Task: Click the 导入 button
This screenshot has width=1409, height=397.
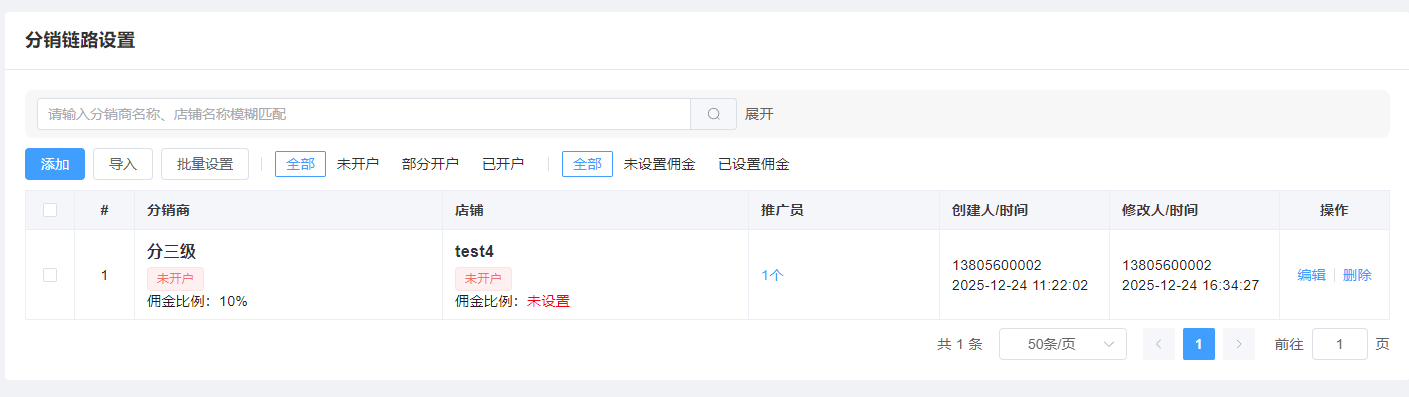Action: pyautogui.click(x=123, y=164)
